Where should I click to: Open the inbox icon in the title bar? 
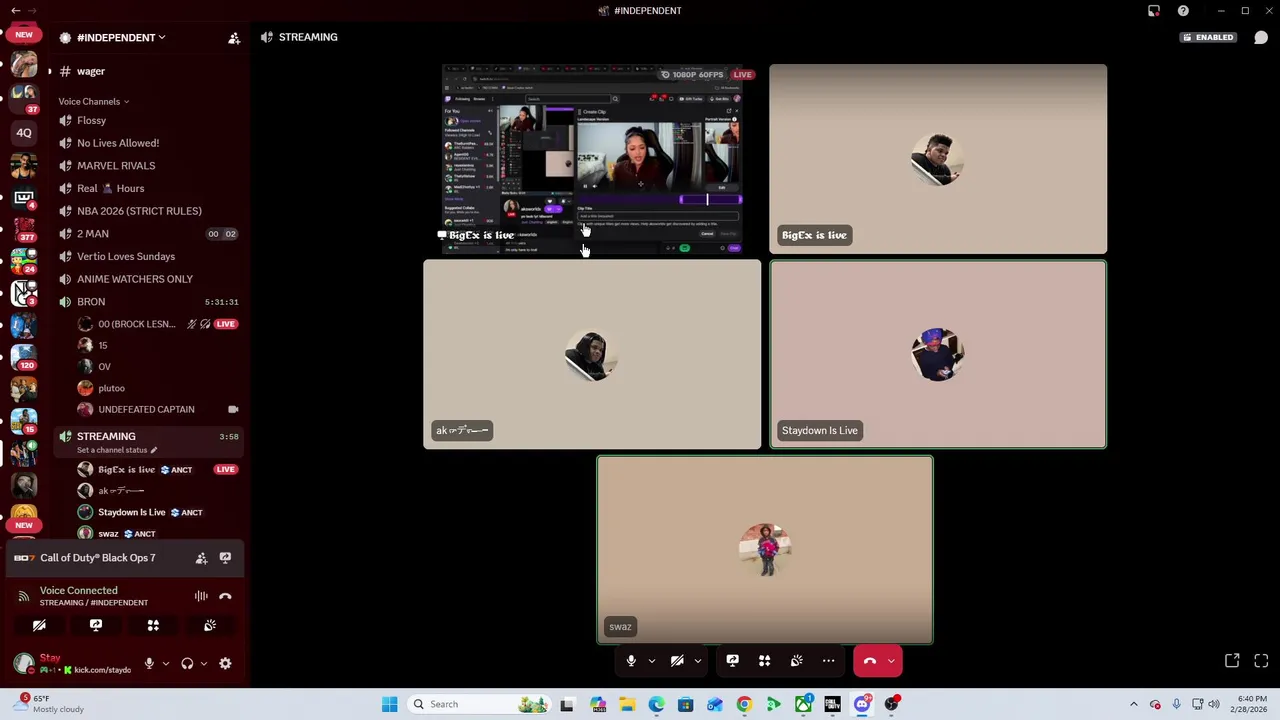point(1154,11)
